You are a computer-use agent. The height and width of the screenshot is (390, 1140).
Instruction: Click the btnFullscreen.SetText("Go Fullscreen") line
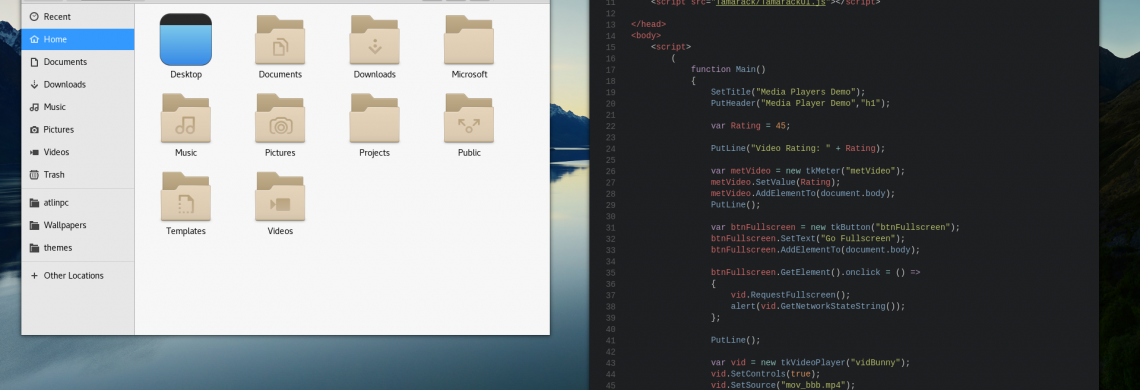808,239
